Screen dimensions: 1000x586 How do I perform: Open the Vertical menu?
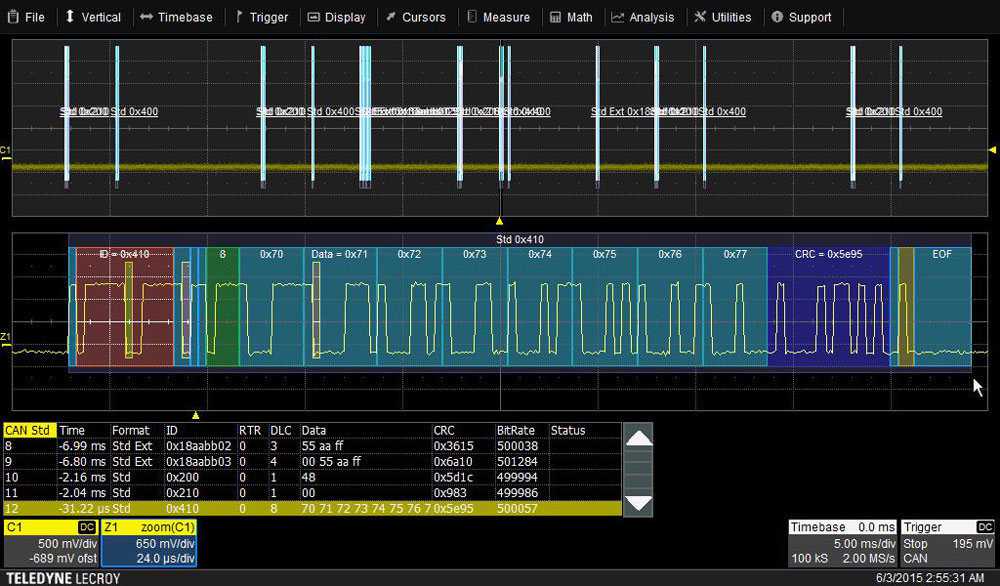[92, 17]
